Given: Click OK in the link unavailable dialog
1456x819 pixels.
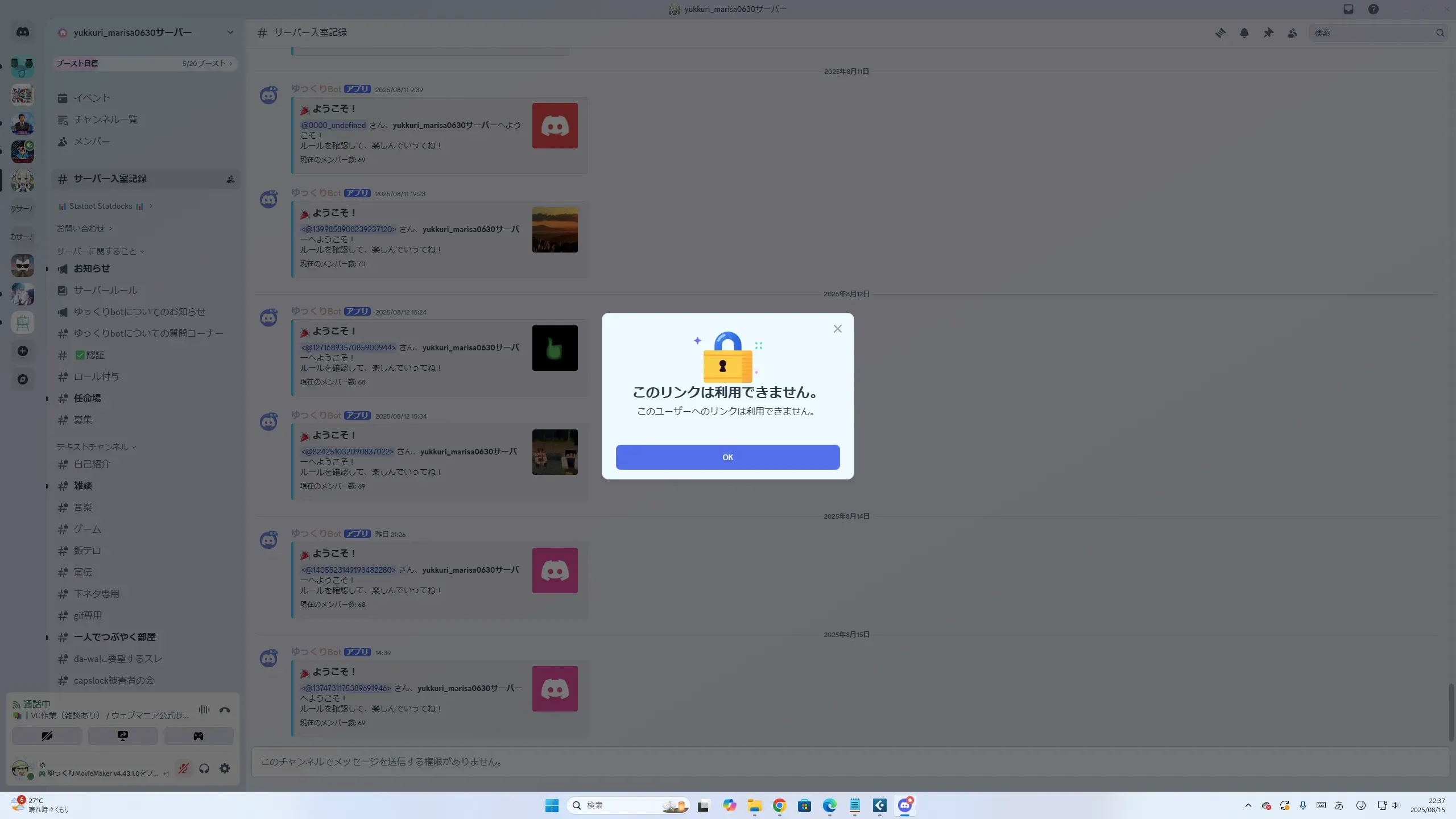Looking at the screenshot, I should (x=727, y=457).
